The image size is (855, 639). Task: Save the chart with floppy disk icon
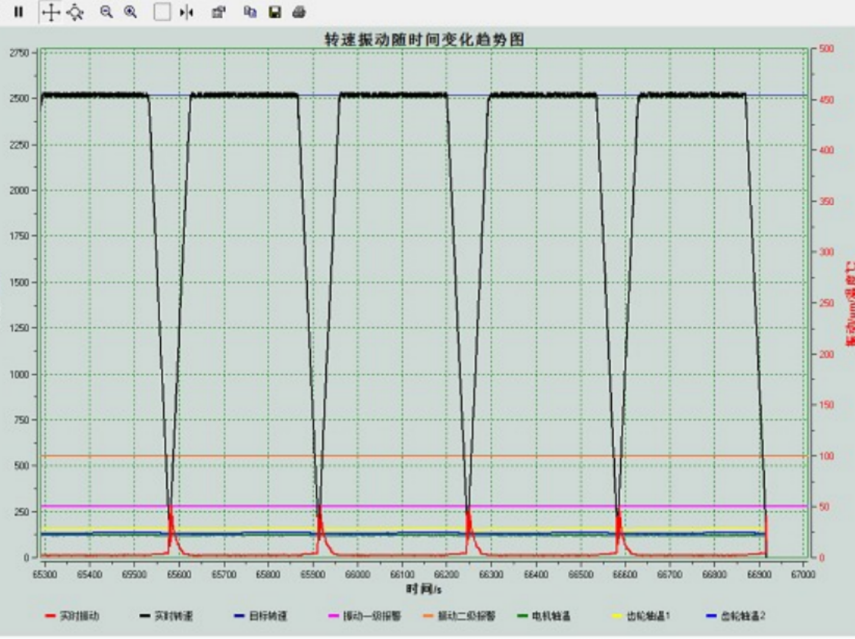pos(274,12)
